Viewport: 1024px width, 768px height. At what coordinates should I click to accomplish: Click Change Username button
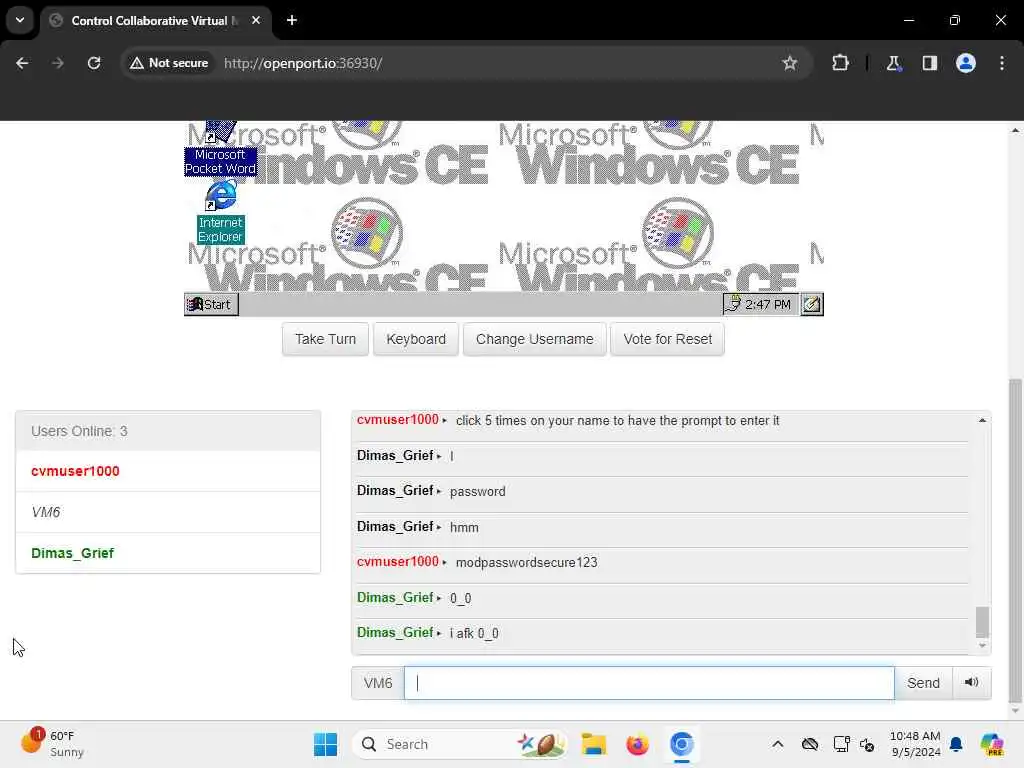(534, 339)
